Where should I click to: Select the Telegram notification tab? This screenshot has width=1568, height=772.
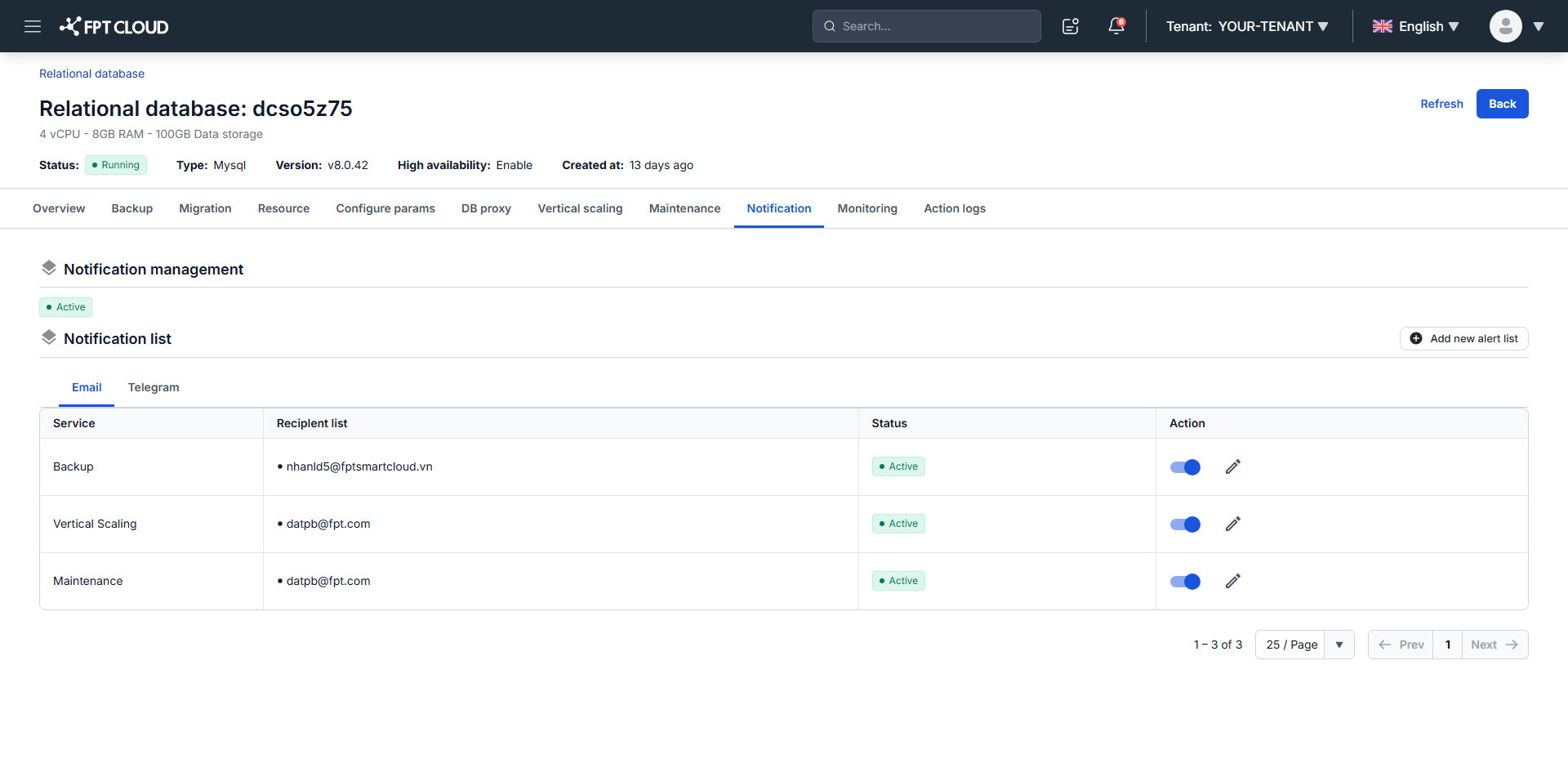coord(154,387)
